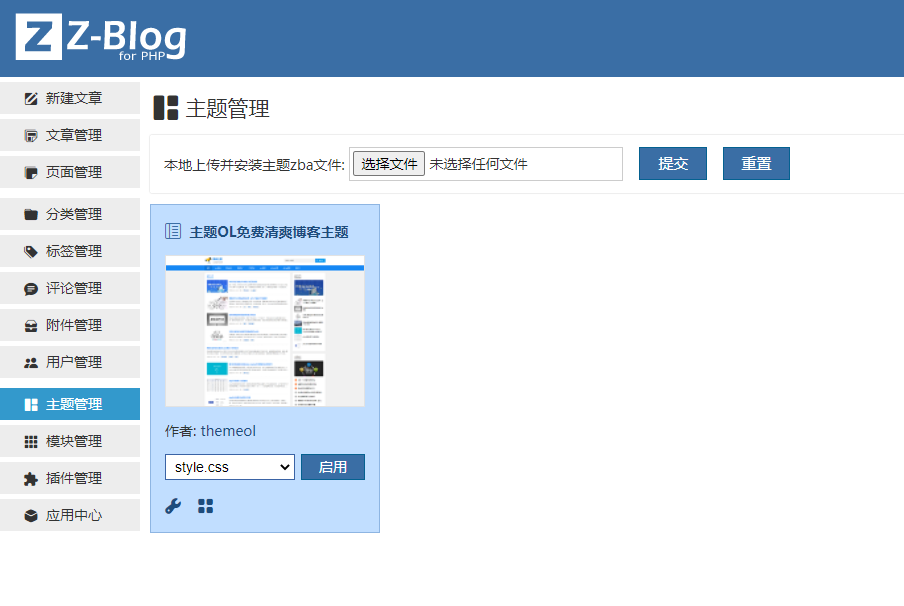This screenshot has height=606, width=904.
Task: Click the 模块管理 grid icon
Action: coord(31,442)
